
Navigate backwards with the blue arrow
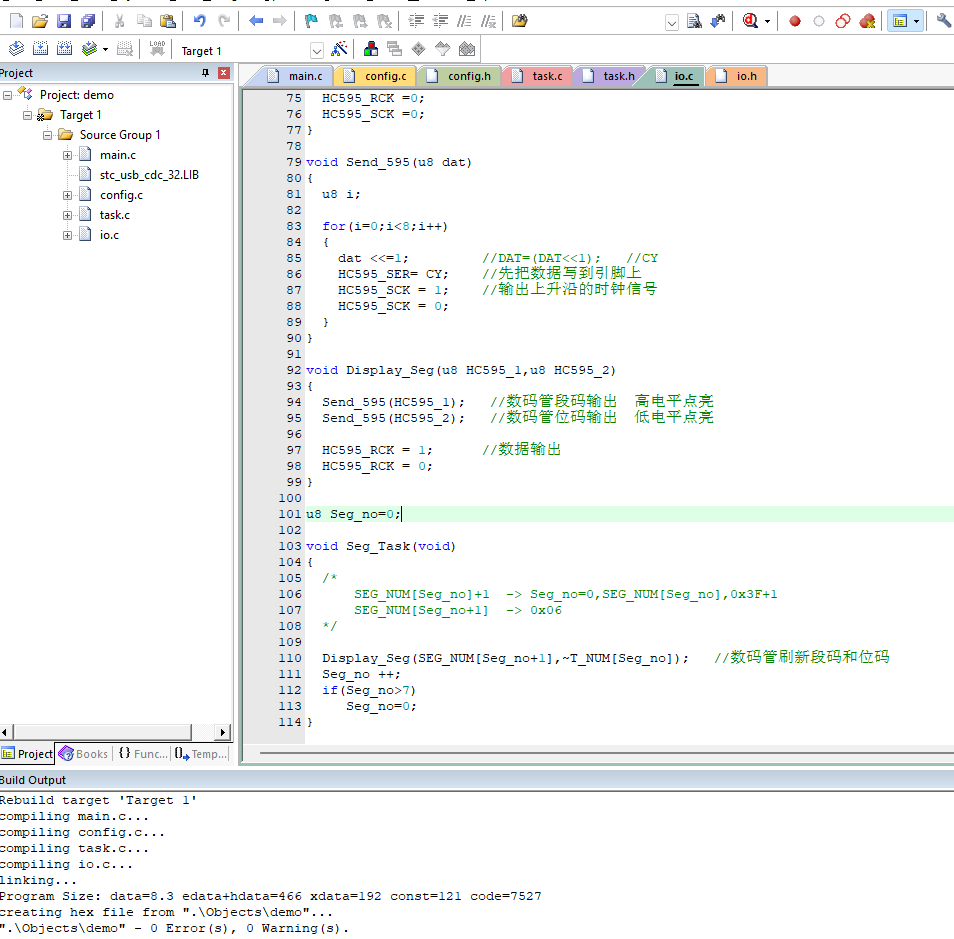point(256,21)
